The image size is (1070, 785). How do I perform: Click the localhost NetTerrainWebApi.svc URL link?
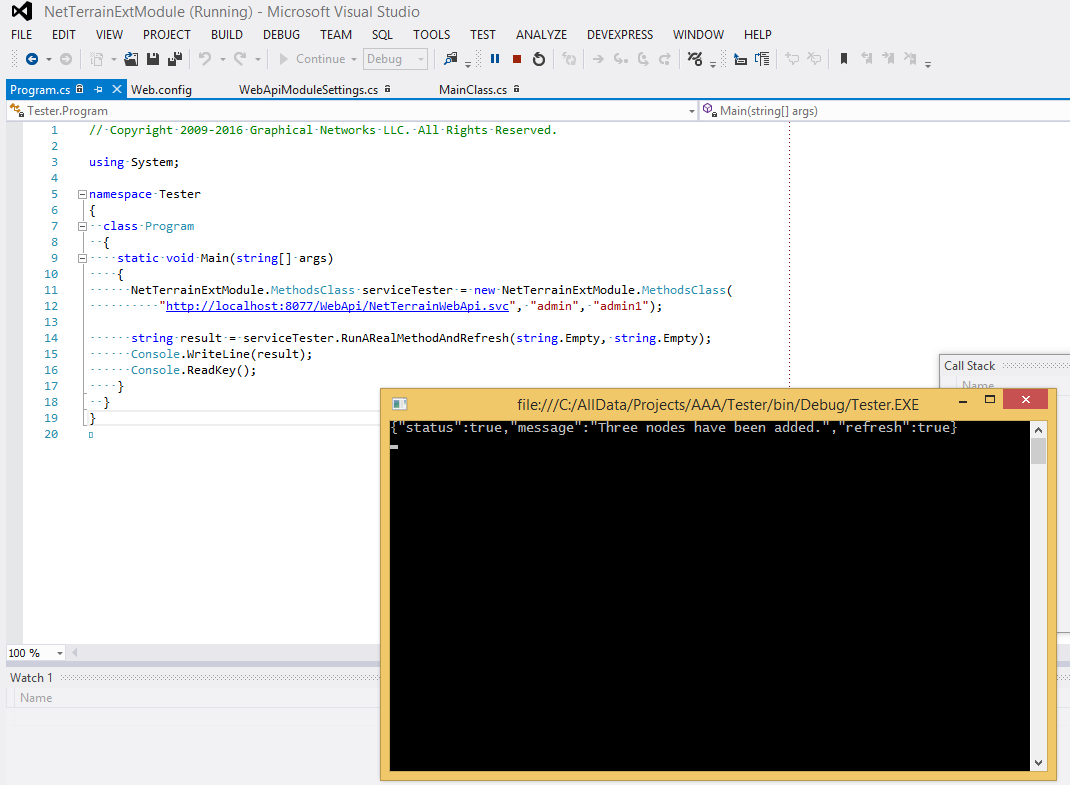339,306
